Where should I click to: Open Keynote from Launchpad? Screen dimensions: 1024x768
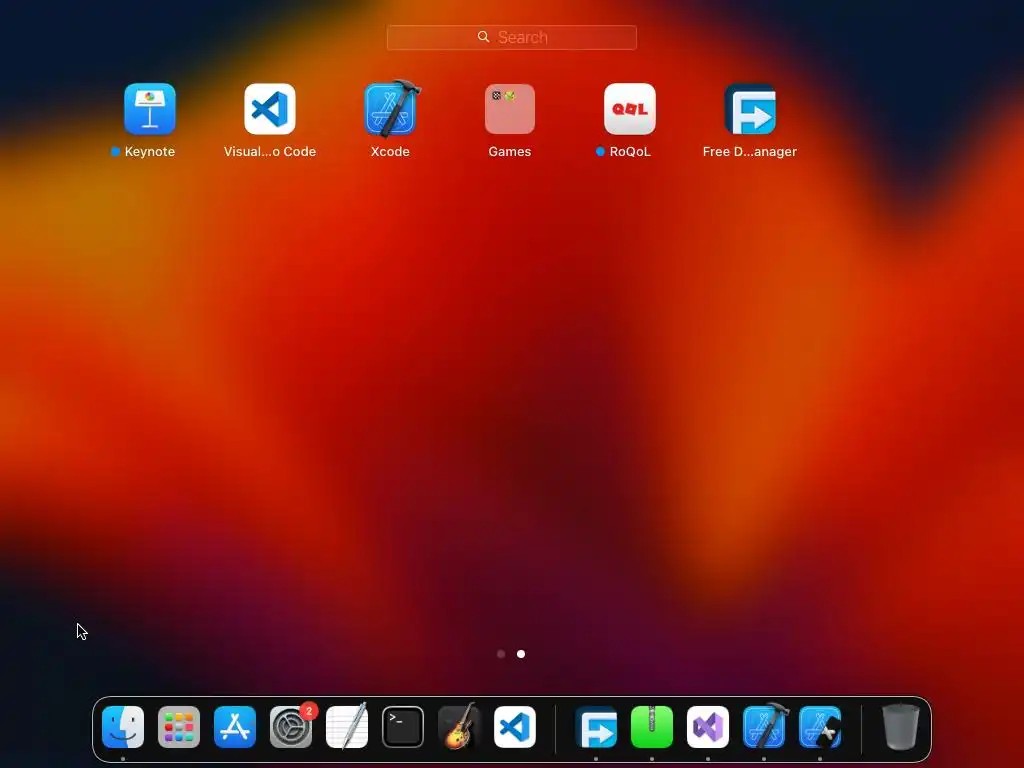150,109
